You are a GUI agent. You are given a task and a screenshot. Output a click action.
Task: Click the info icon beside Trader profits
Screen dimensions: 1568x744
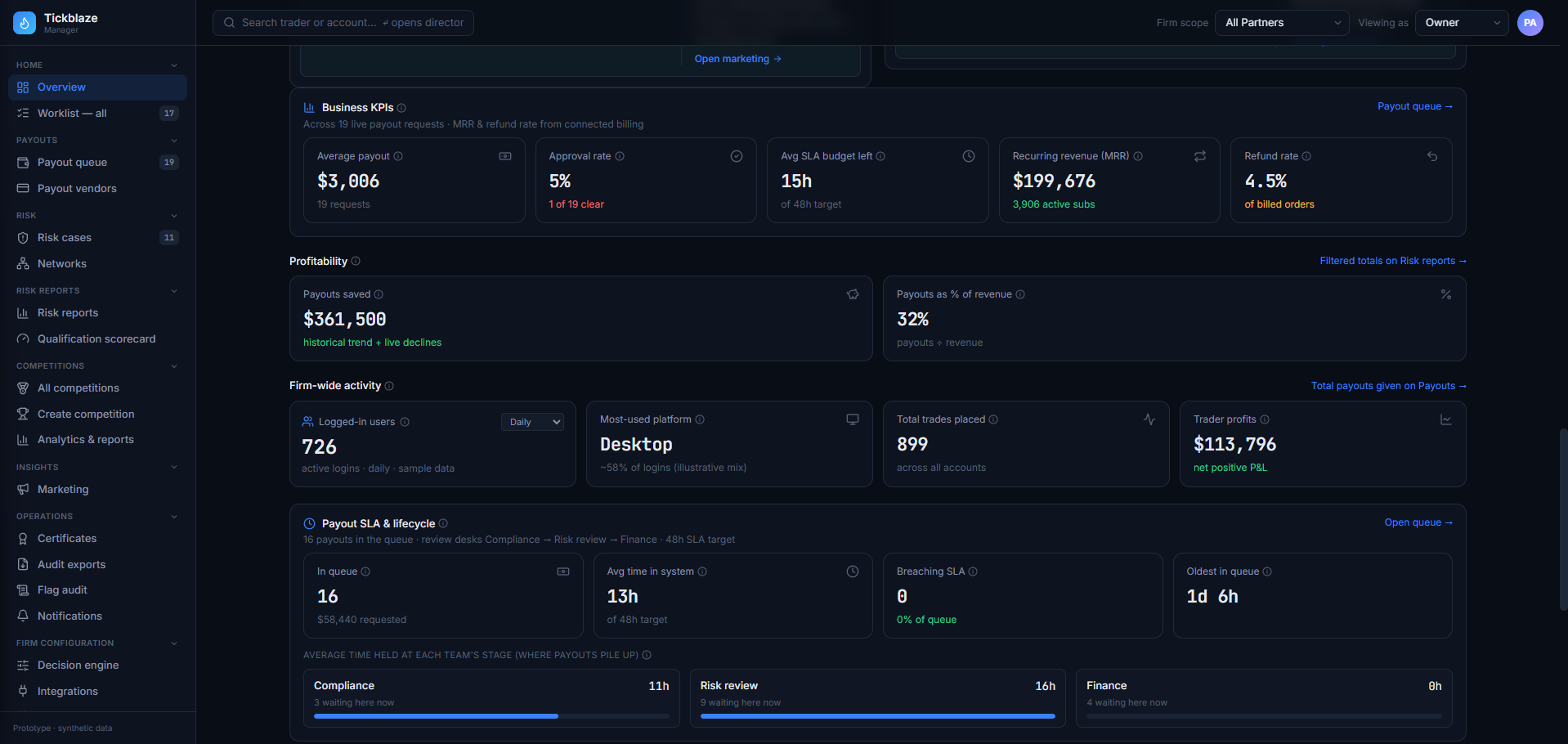coord(1265,419)
